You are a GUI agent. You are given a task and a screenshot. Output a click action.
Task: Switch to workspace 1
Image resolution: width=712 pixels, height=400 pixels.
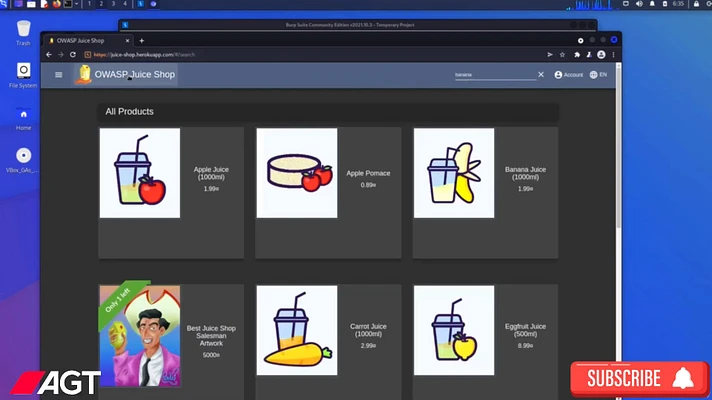89,4
